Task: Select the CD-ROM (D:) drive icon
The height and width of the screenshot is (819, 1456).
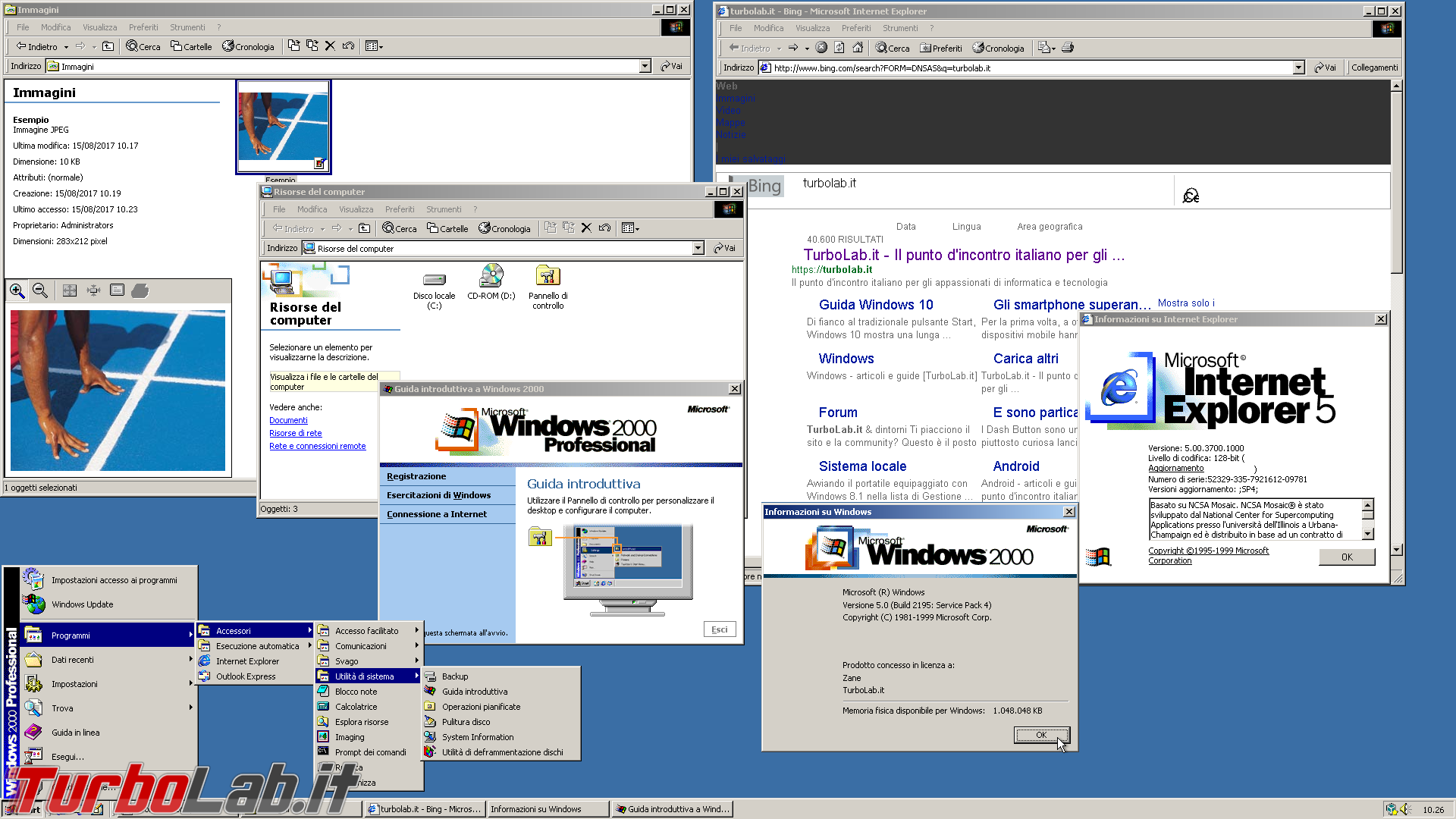Action: 491,283
